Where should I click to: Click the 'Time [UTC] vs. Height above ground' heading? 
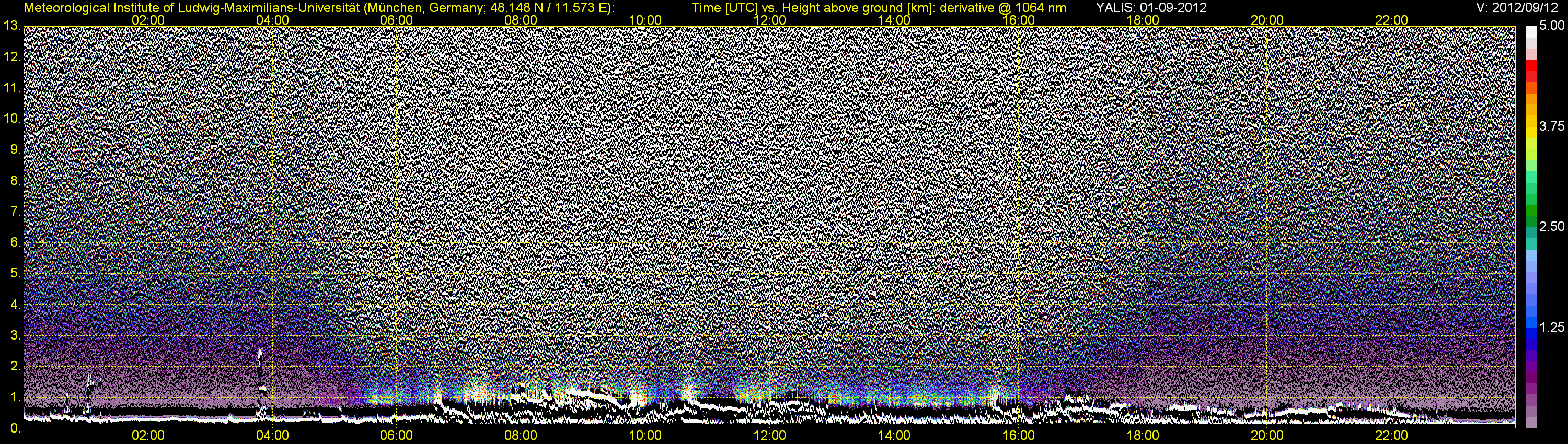click(x=879, y=8)
